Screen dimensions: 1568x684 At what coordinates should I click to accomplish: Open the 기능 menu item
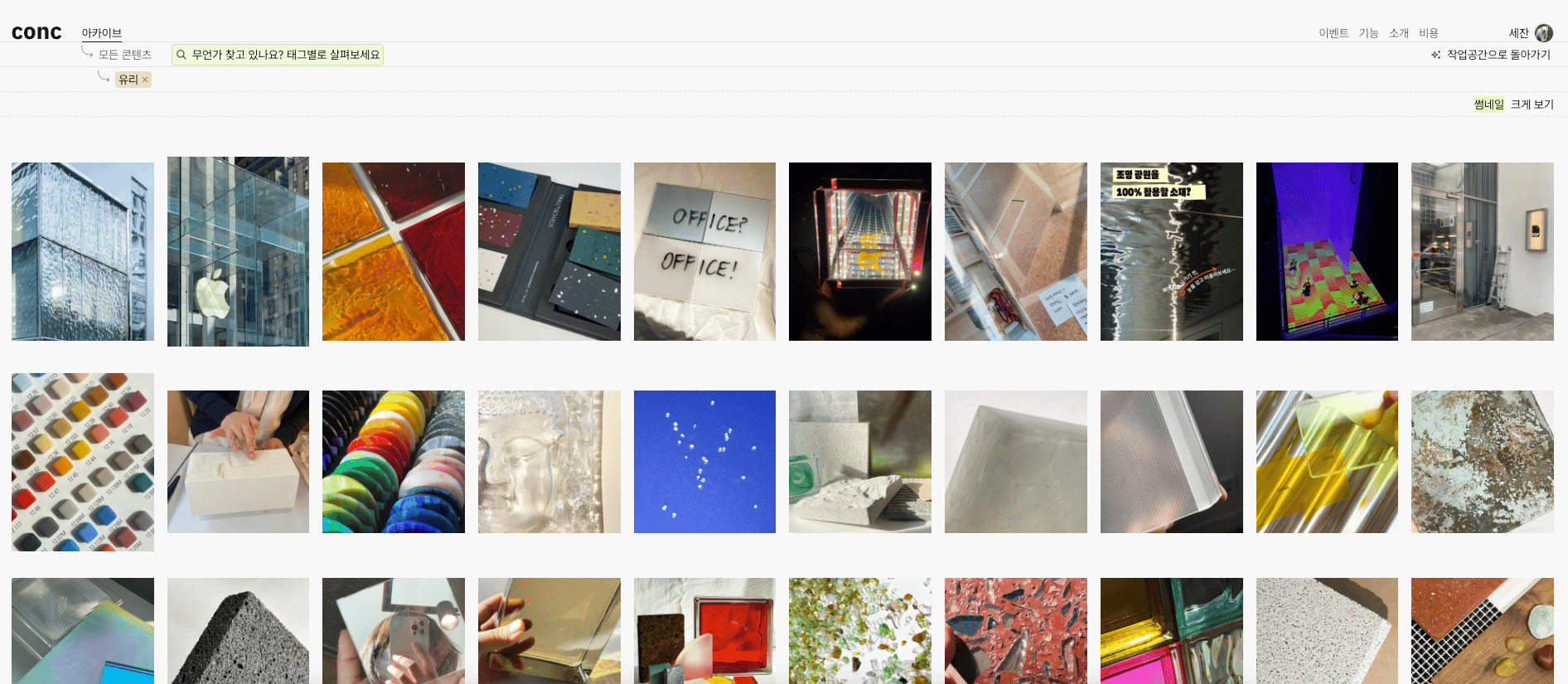(1368, 33)
